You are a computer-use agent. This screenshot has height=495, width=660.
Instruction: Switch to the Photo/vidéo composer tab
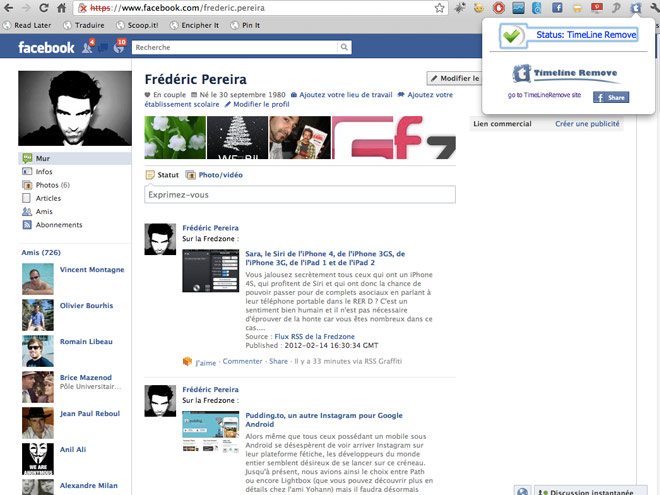click(x=214, y=175)
